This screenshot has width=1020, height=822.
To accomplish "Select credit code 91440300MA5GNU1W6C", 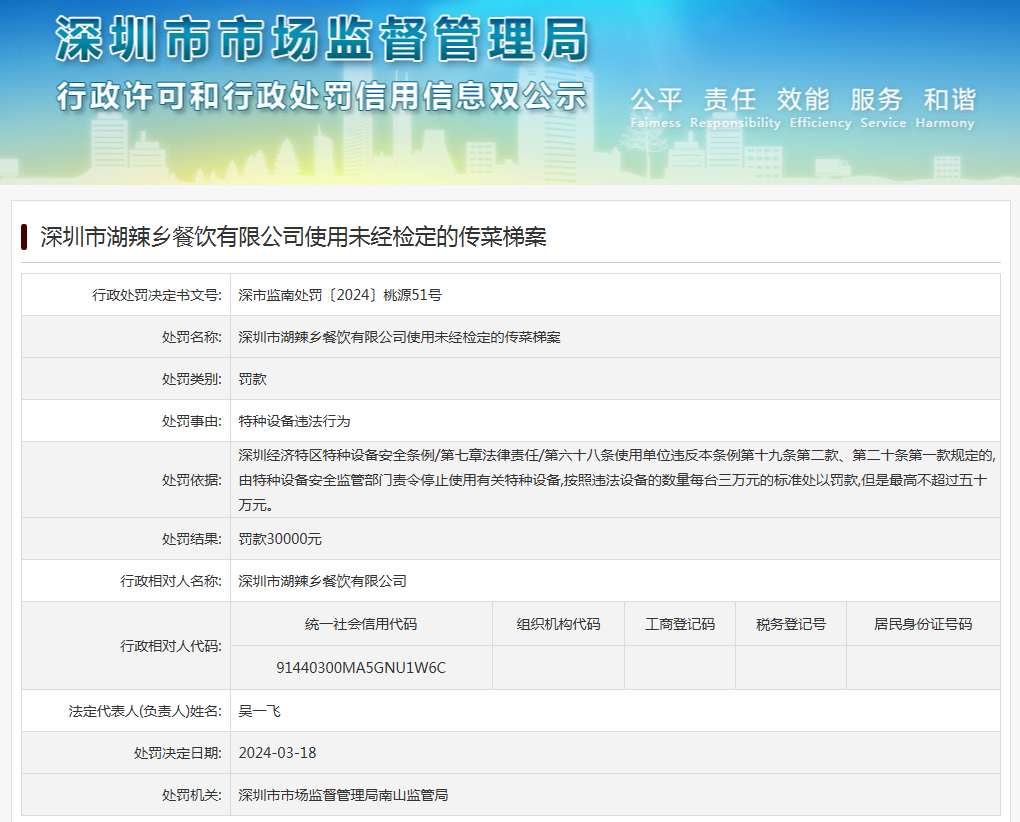I will [361, 667].
